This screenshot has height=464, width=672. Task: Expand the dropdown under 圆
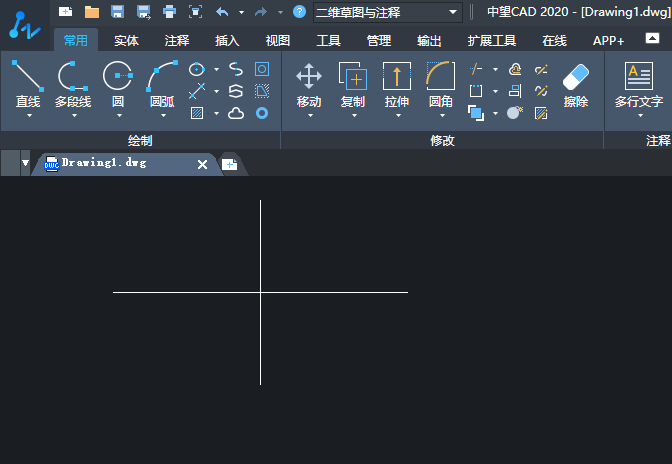pyautogui.click(x=119, y=116)
